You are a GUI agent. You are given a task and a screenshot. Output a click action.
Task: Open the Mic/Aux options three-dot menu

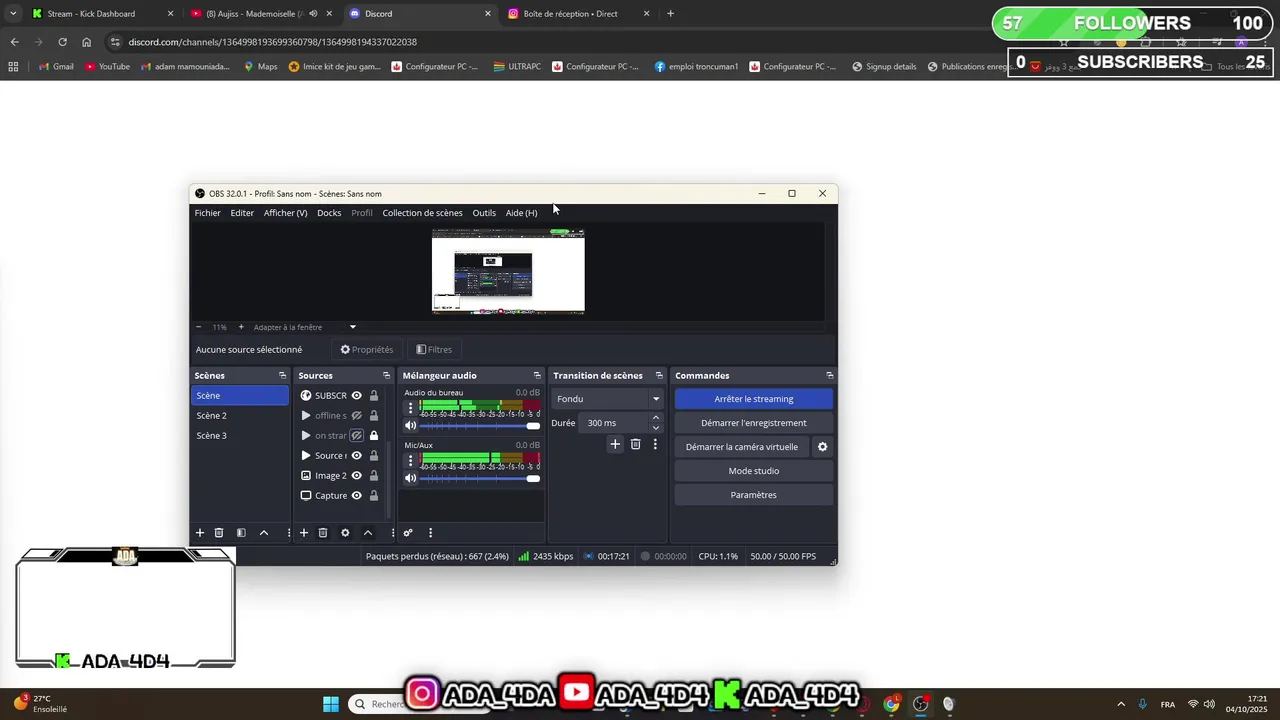[410, 461]
